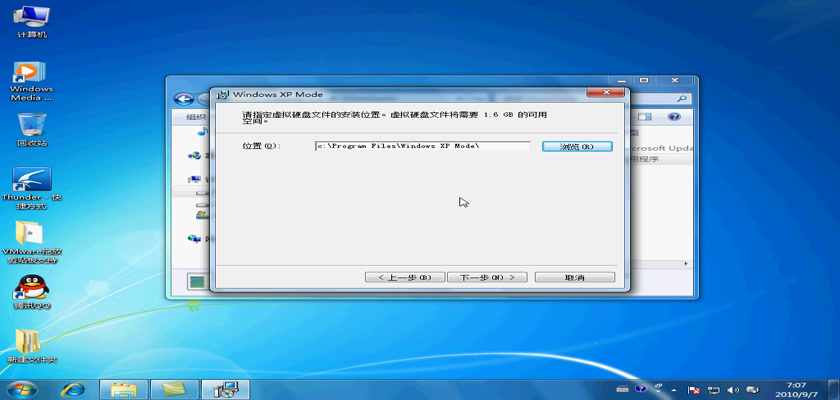Open the VMware folder on desktop
Screen dimensions: 840x400
coord(32,235)
